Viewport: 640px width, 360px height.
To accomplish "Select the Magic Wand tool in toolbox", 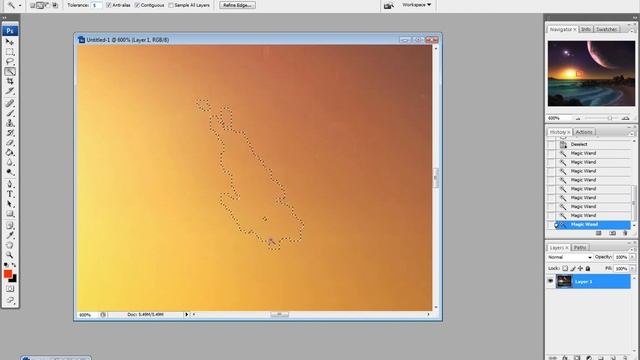I will [x=10, y=72].
